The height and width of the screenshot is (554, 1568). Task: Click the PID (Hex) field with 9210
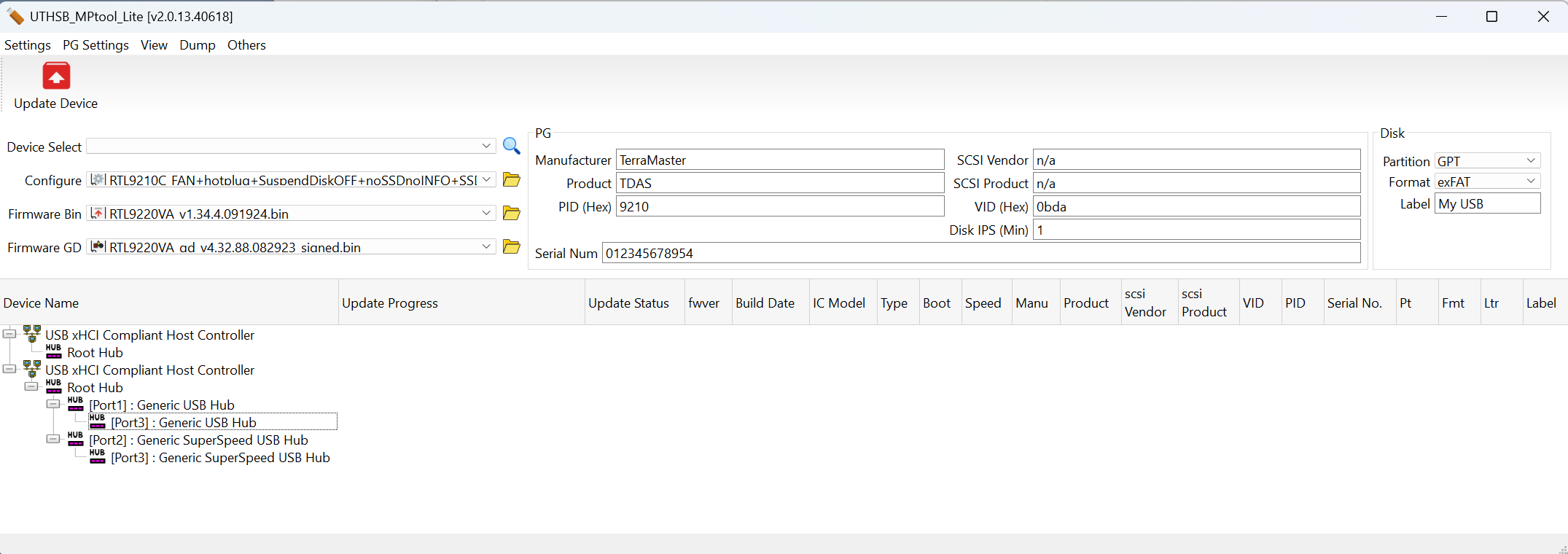click(x=780, y=206)
